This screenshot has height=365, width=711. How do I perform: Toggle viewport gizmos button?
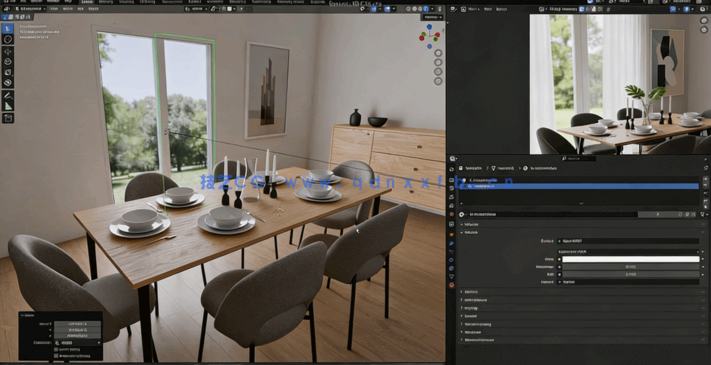click(374, 9)
